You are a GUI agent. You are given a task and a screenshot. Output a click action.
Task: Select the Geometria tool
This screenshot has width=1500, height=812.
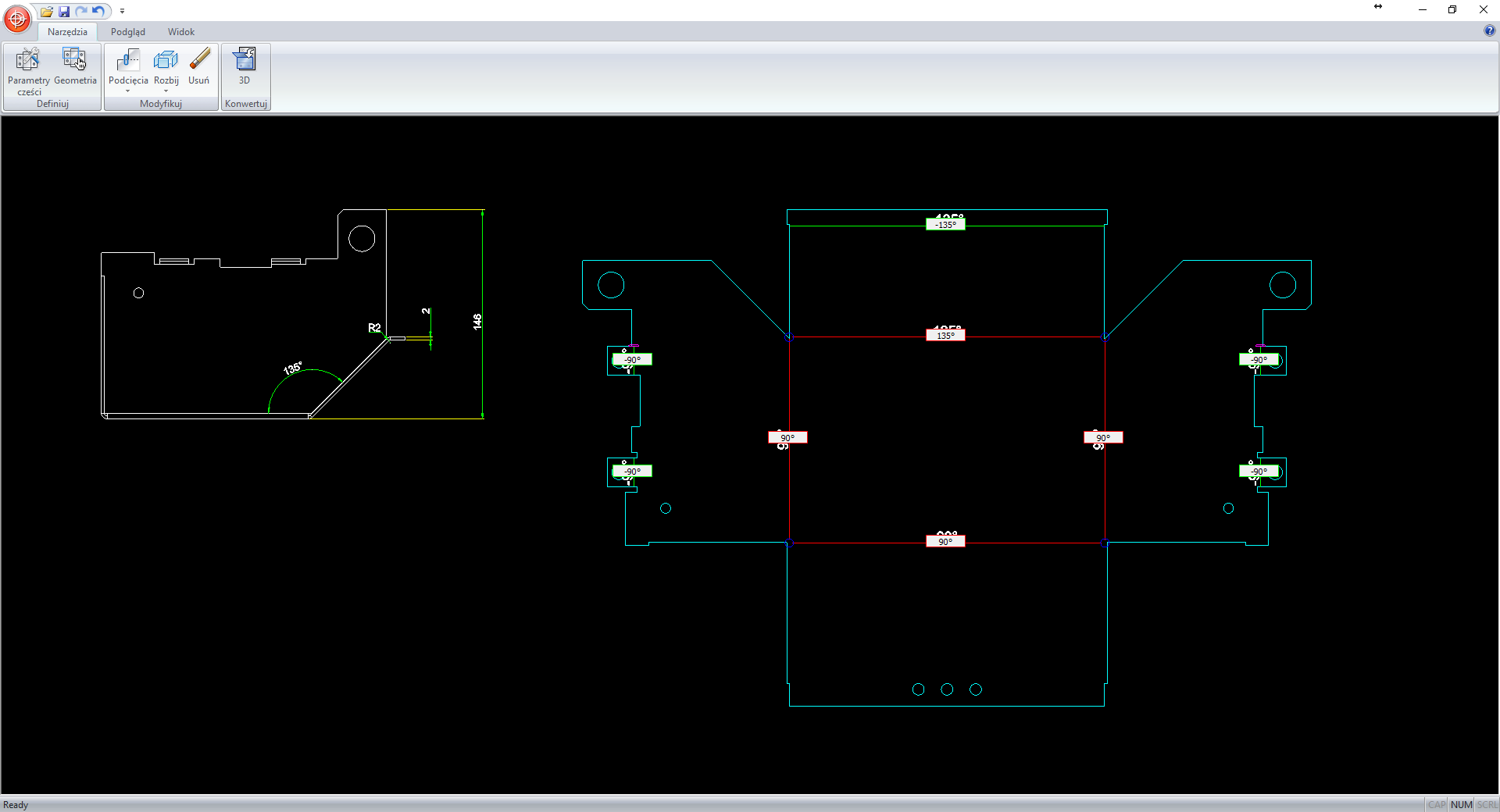[75, 66]
